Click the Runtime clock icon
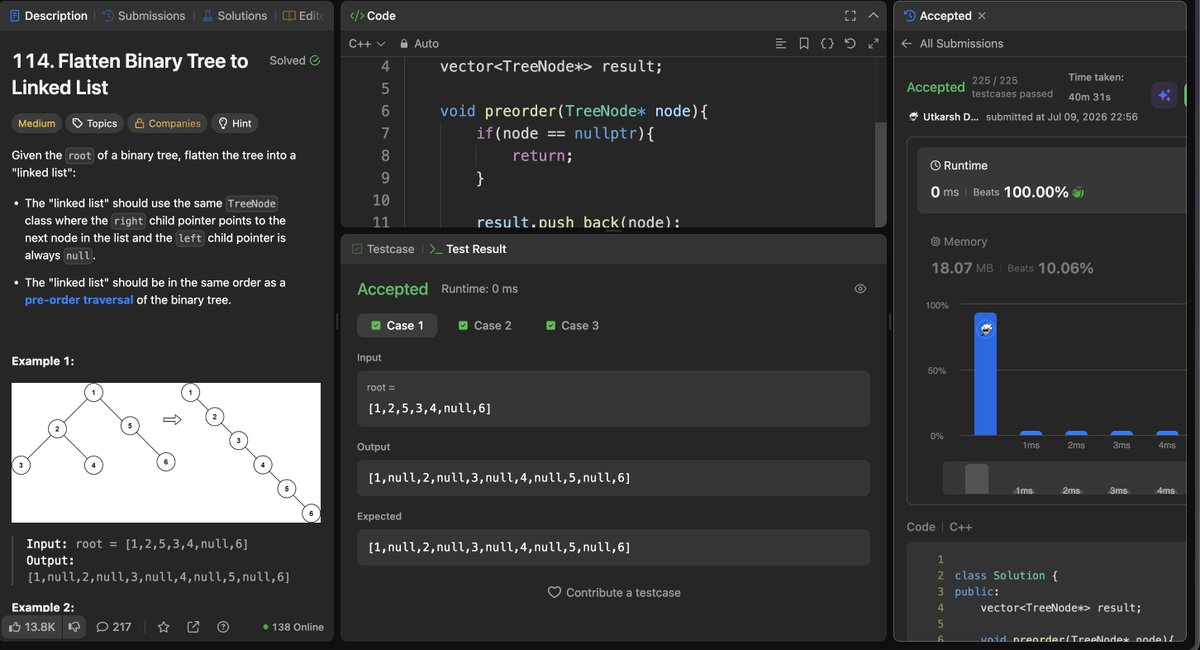Screen dimensions: 1200x650 pos(935,166)
